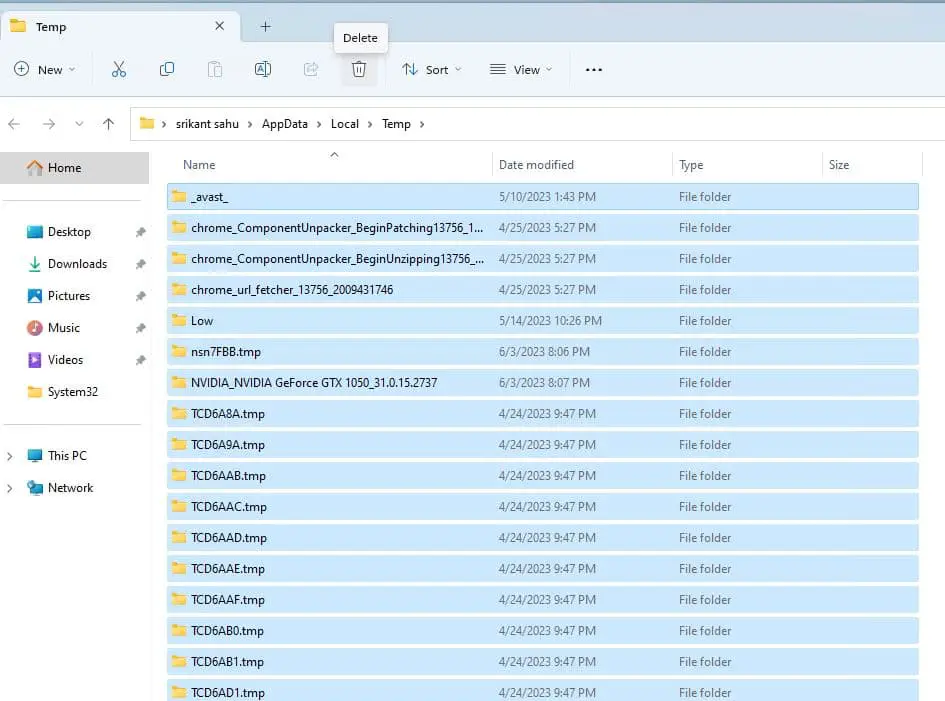Viewport: 945px width, 701px height.
Task: Click srikant sahu in breadcrumb
Action: pos(207,124)
